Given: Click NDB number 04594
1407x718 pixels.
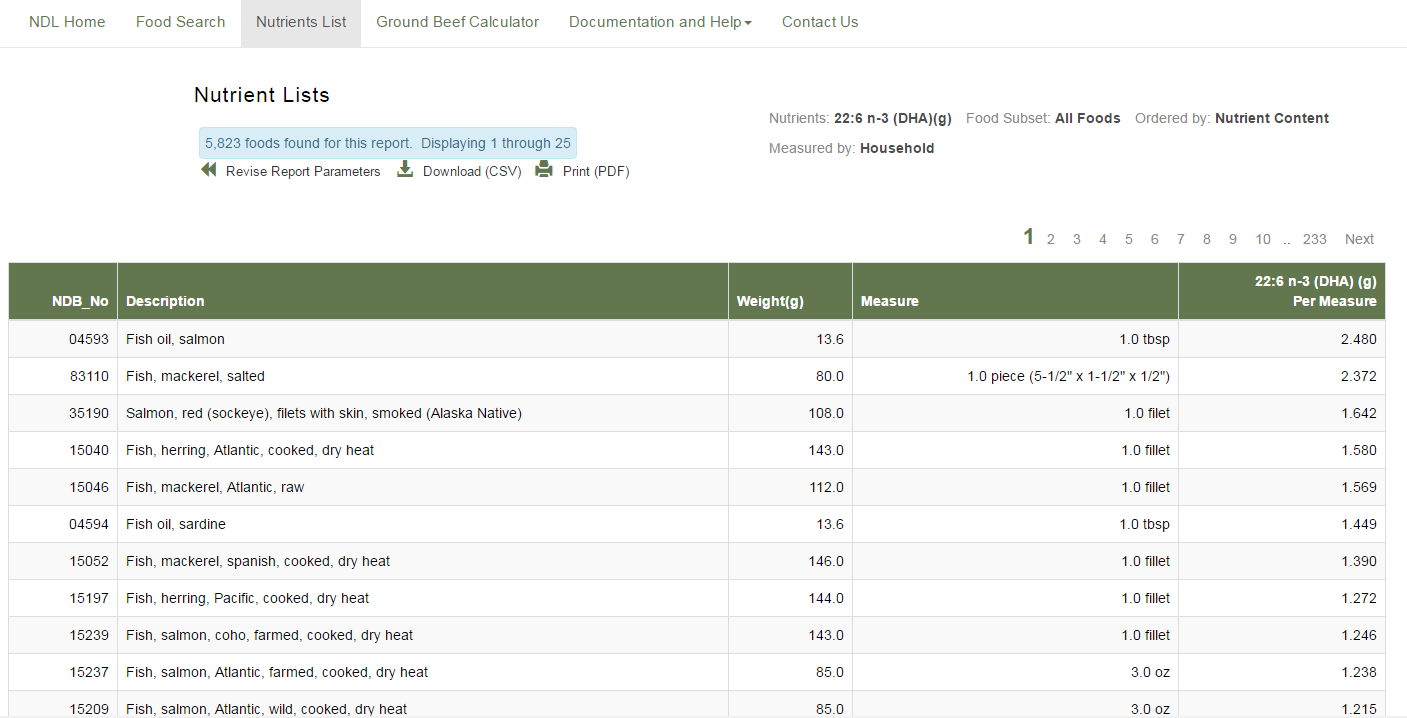Looking at the screenshot, I should click(x=89, y=524).
